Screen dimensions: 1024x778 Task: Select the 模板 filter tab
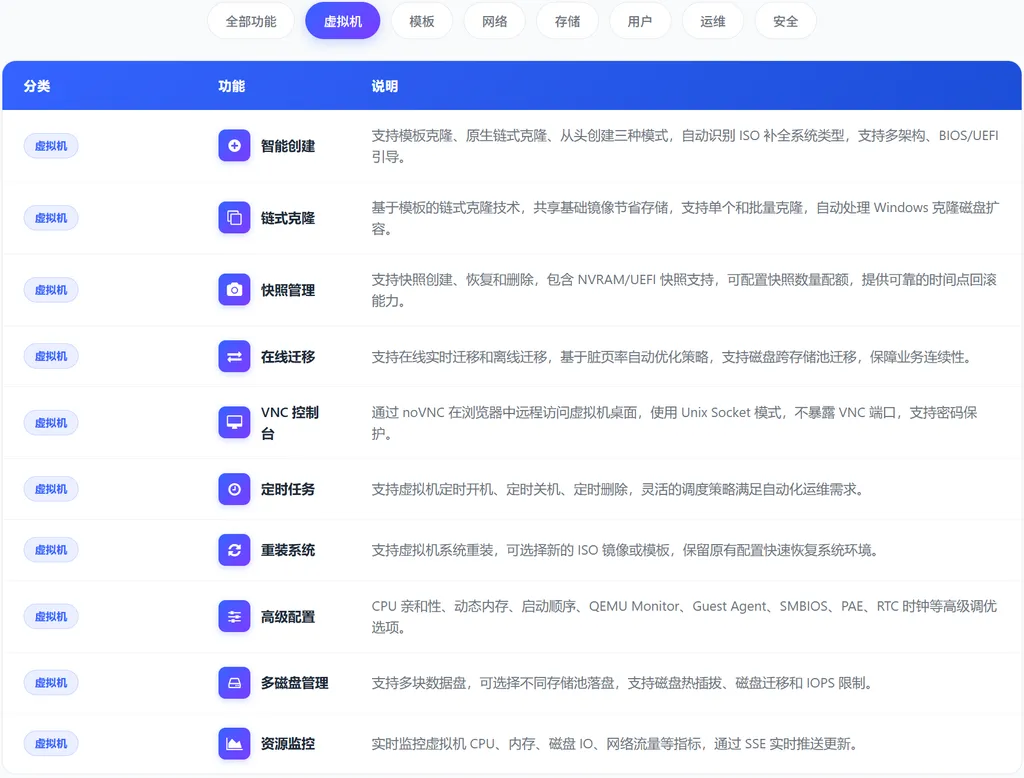pos(421,21)
